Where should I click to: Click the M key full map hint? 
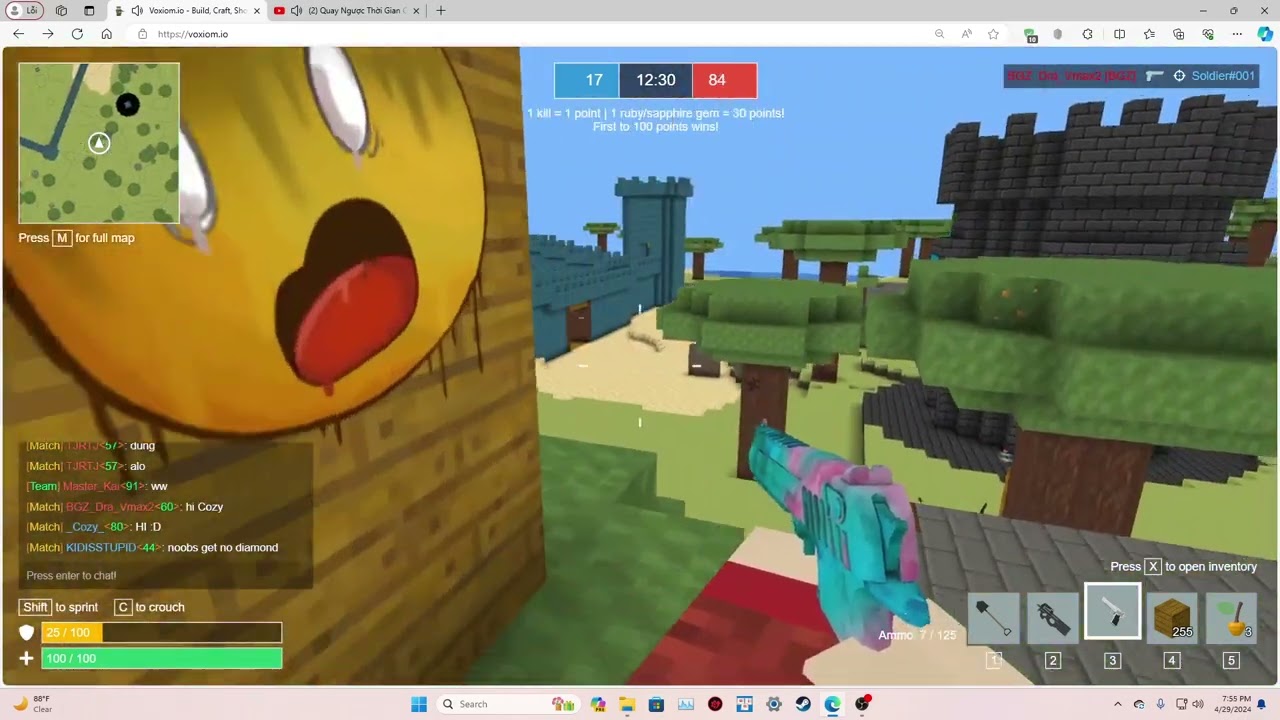click(x=62, y=238)
